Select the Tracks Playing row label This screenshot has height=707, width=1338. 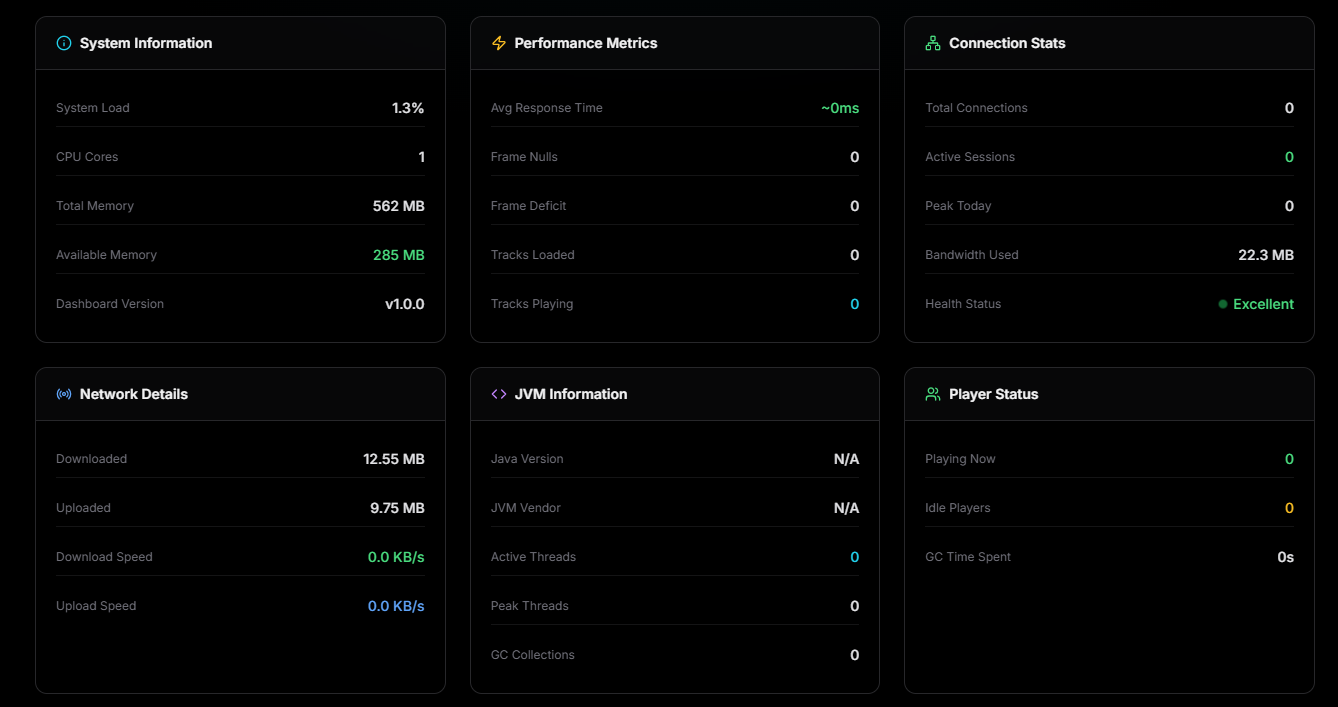coord(532,304)
